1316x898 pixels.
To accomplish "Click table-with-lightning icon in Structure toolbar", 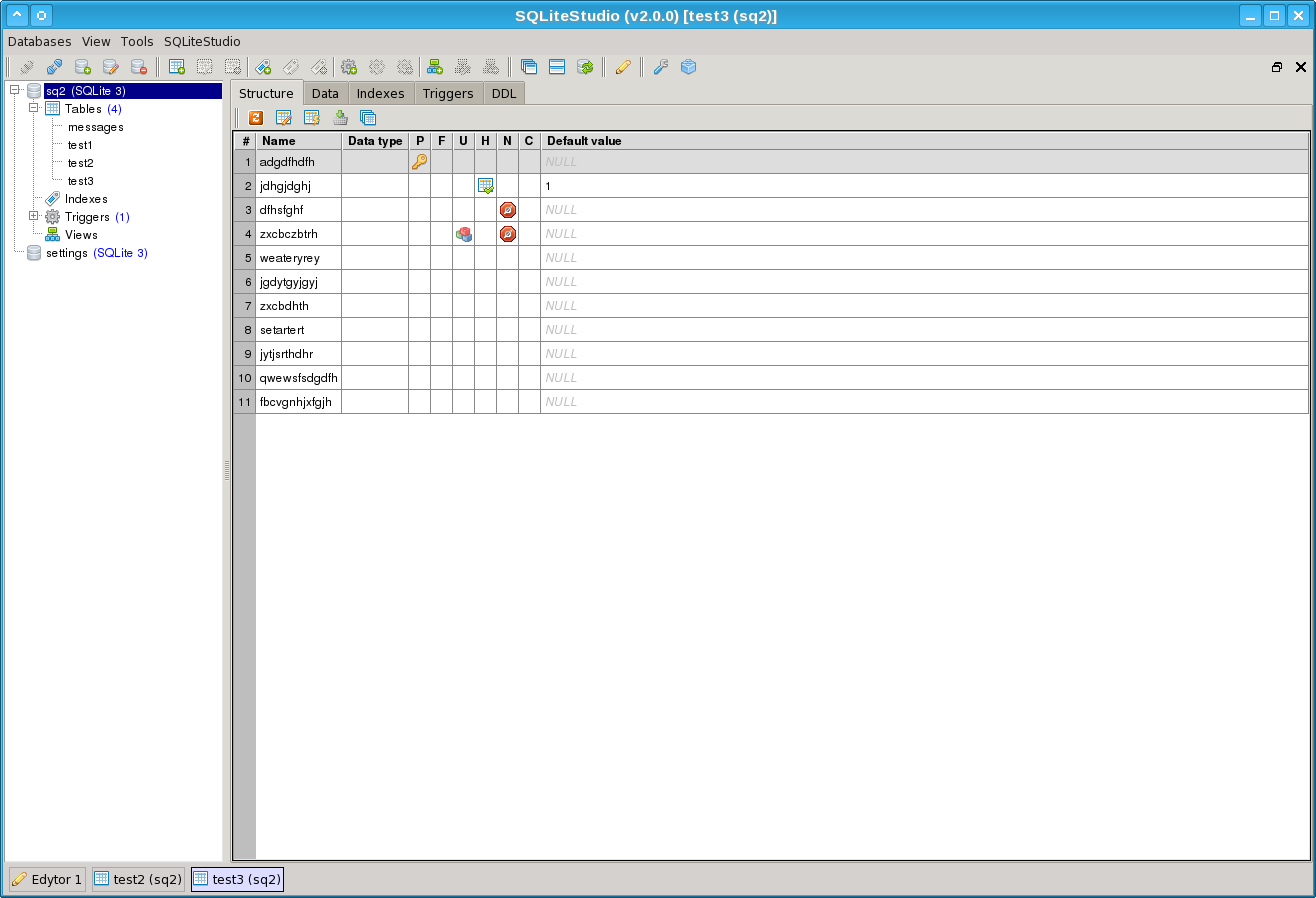I will [312, 117].
